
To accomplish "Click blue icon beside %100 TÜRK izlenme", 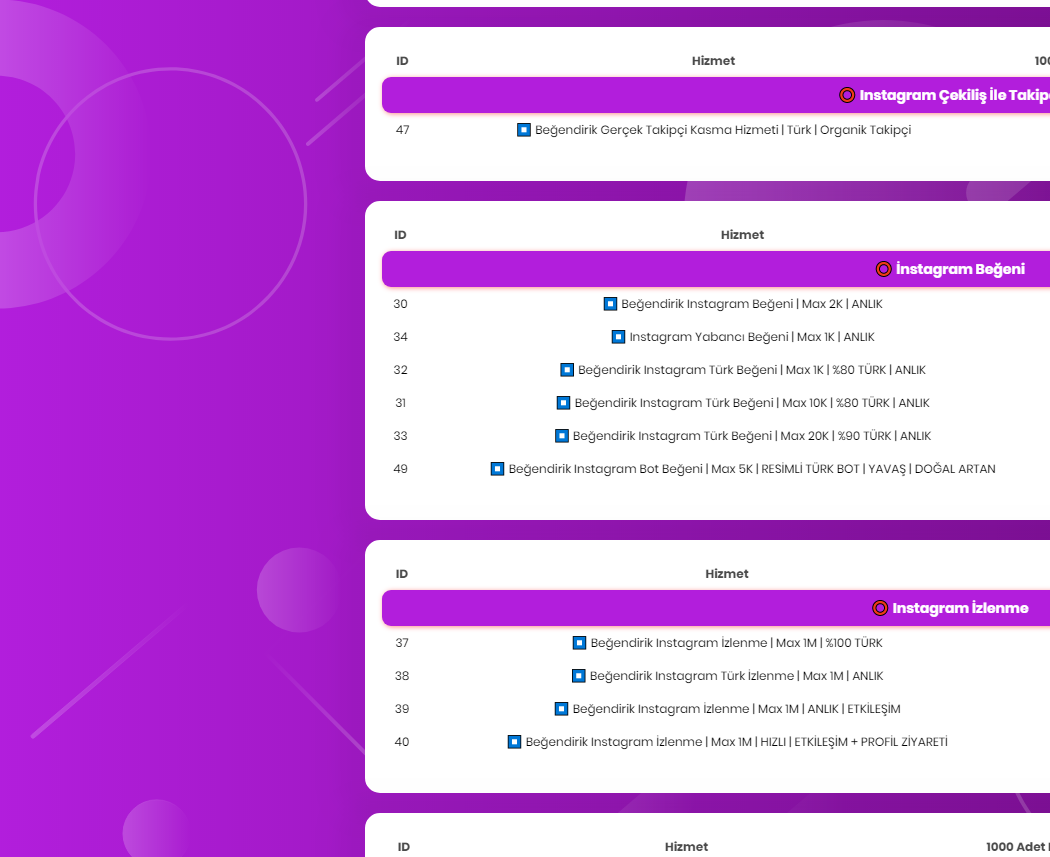I will pos(579,643).
